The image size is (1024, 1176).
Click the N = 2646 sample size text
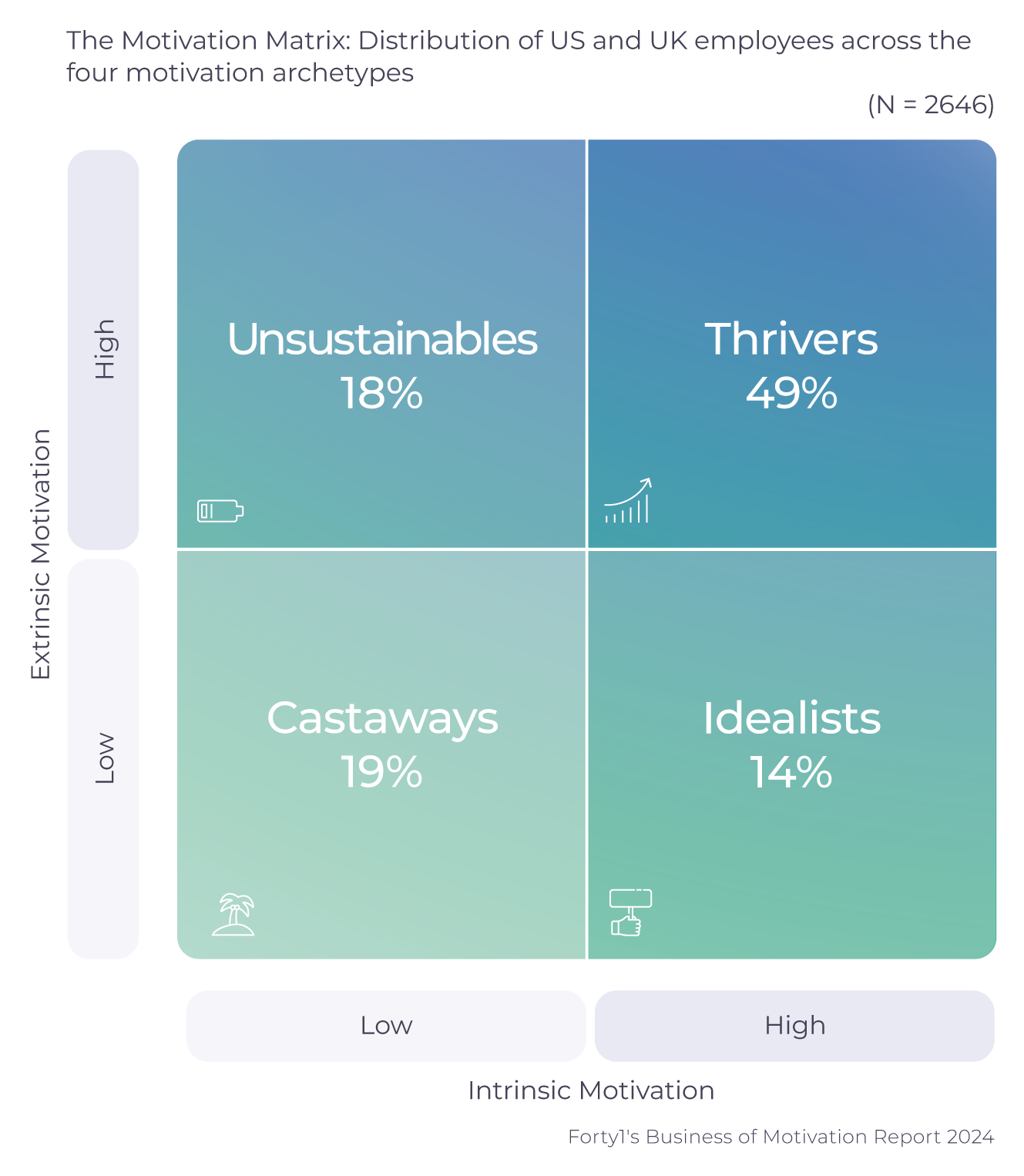point(931,104)
